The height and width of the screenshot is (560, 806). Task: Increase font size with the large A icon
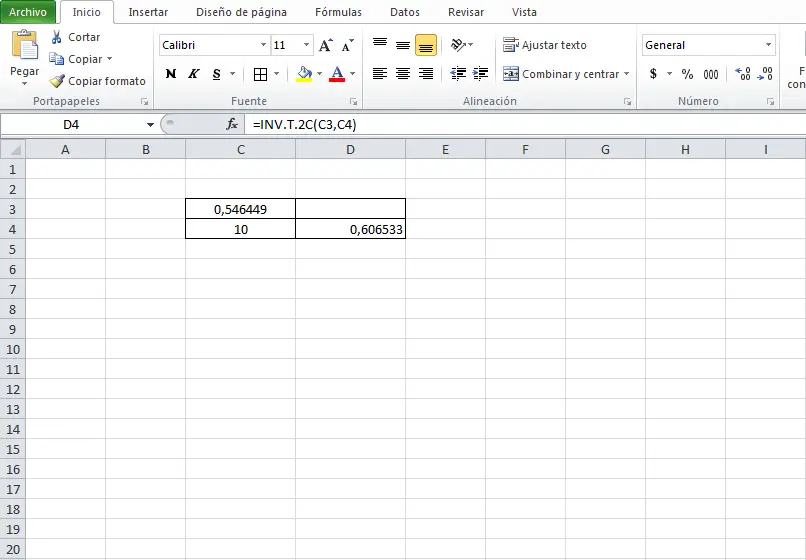[325, 45]
